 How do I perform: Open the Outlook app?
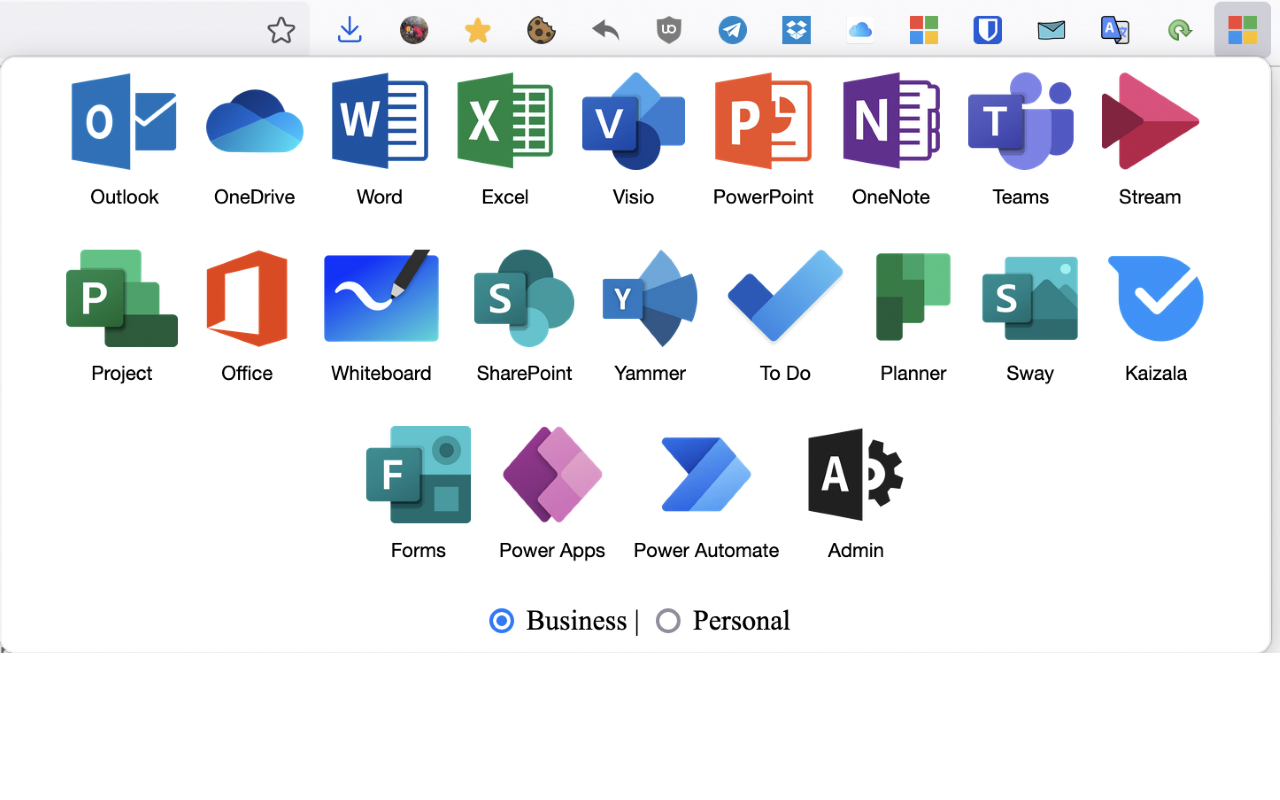click(123, 120)
